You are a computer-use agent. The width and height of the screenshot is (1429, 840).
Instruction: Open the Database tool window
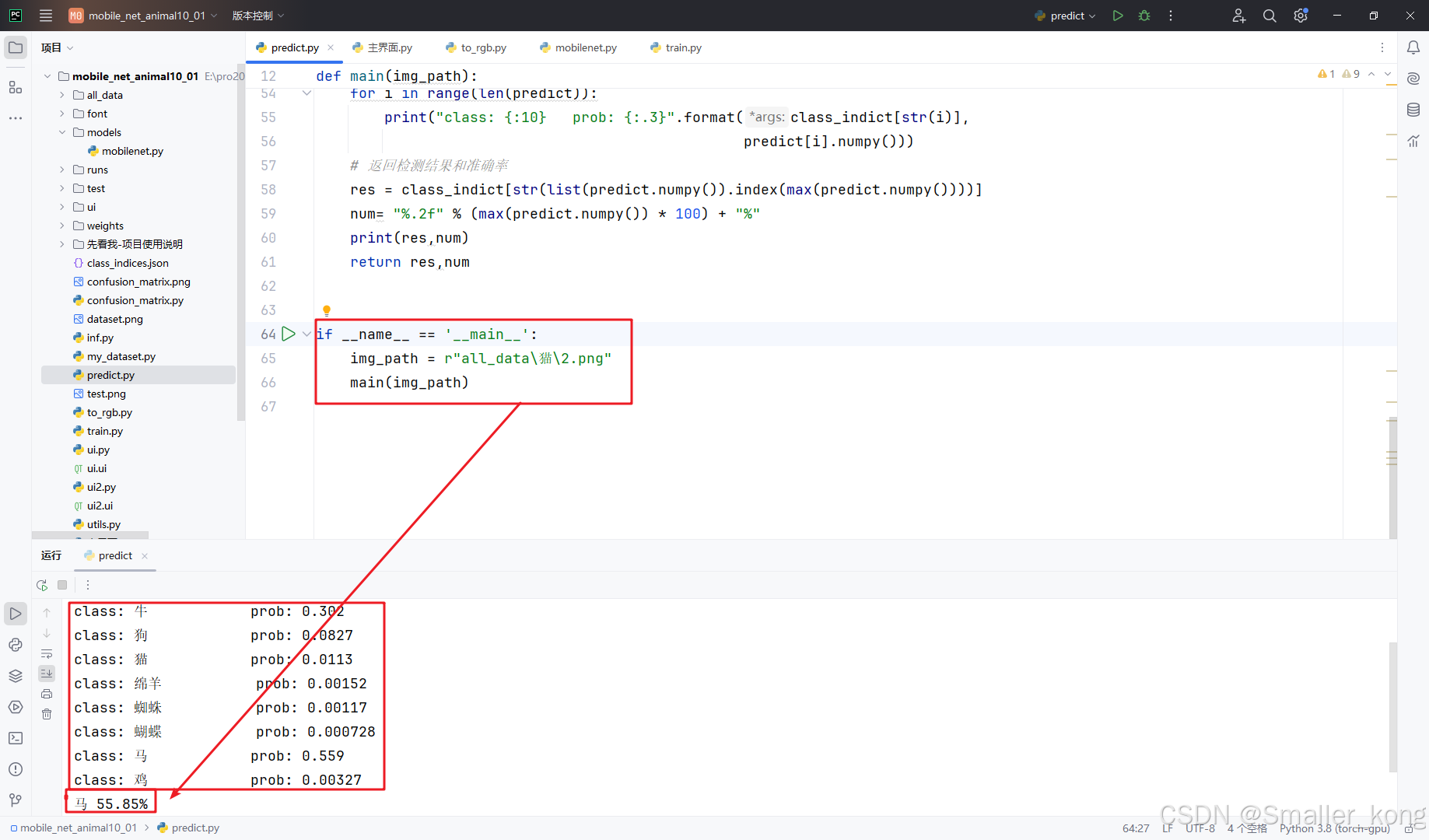(1413, 110)
